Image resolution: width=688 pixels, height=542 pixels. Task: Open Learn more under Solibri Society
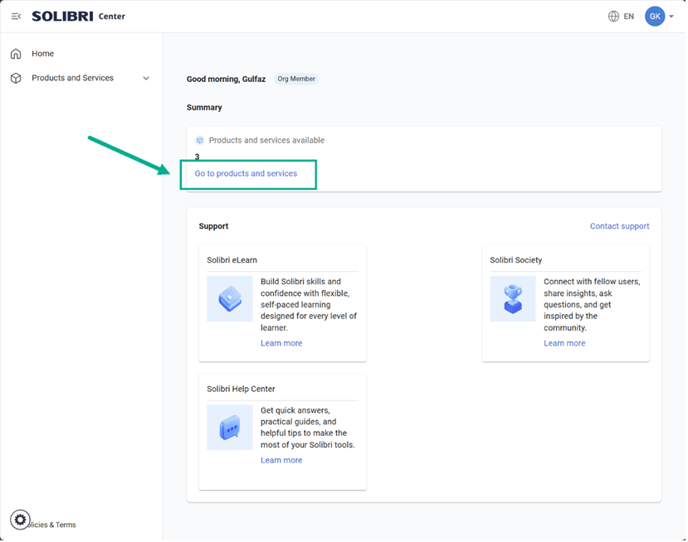[x=564, y=343]
